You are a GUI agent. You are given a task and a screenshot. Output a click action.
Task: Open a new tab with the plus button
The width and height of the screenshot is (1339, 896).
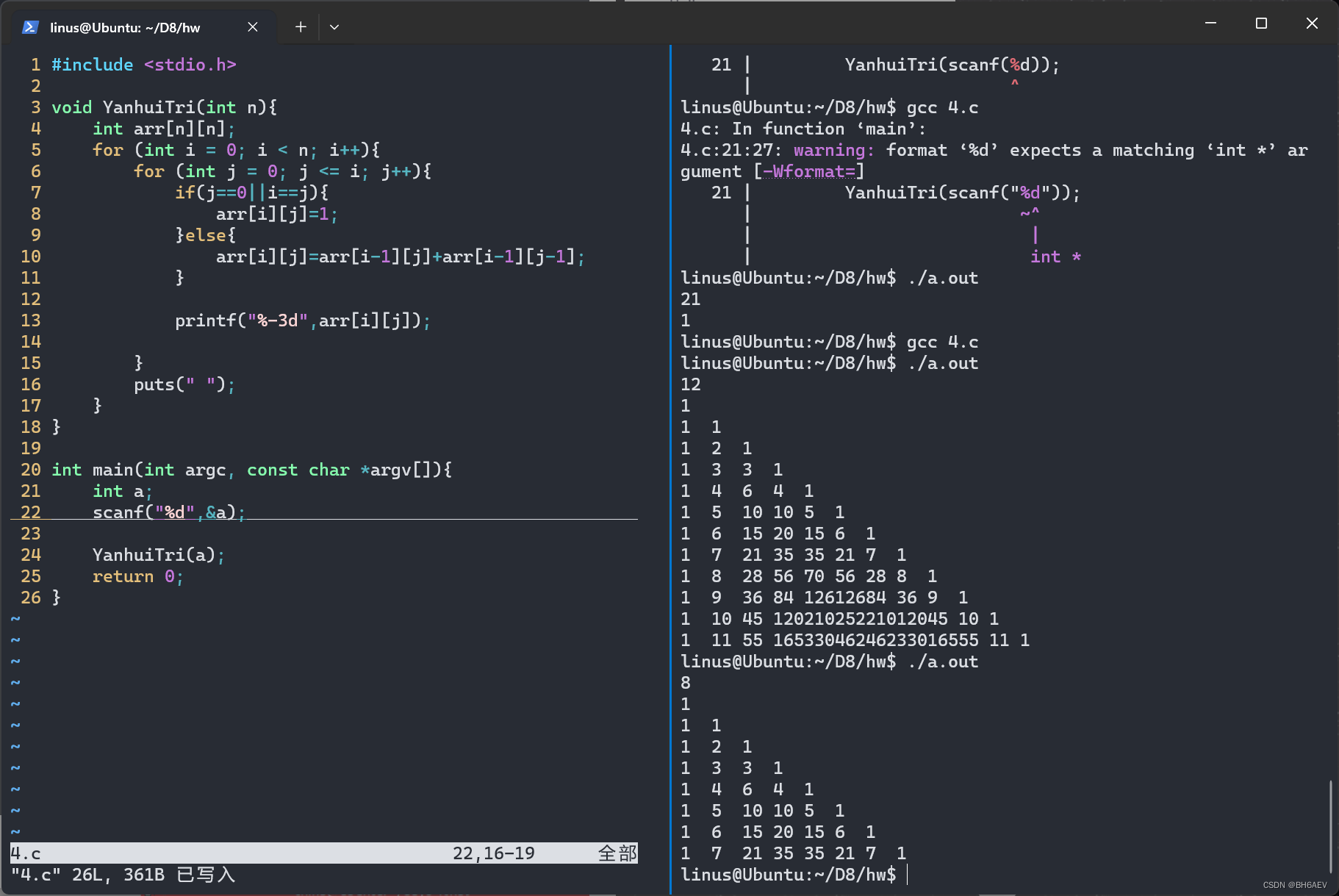coord(301,27)
